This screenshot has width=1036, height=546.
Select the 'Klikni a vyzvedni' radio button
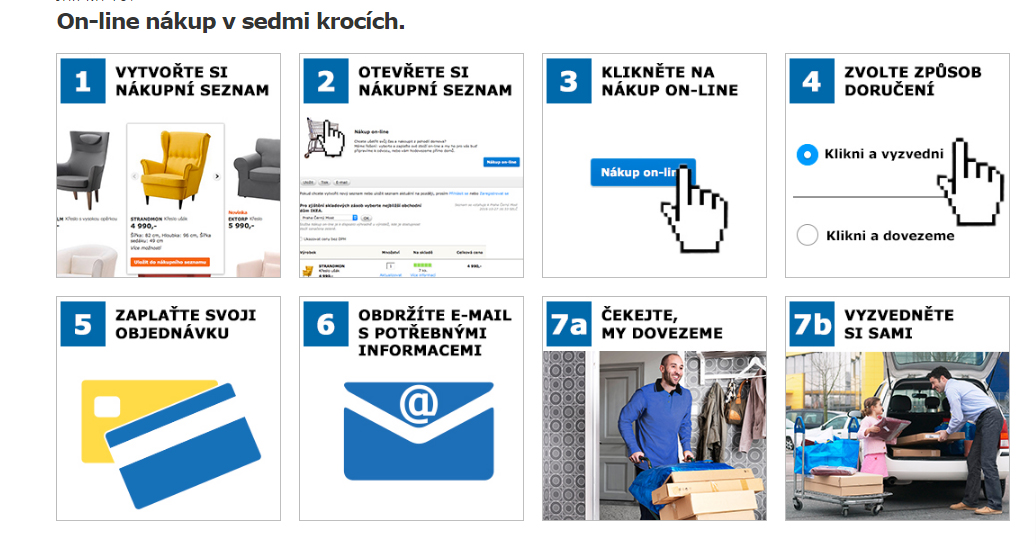click(807, 155)
